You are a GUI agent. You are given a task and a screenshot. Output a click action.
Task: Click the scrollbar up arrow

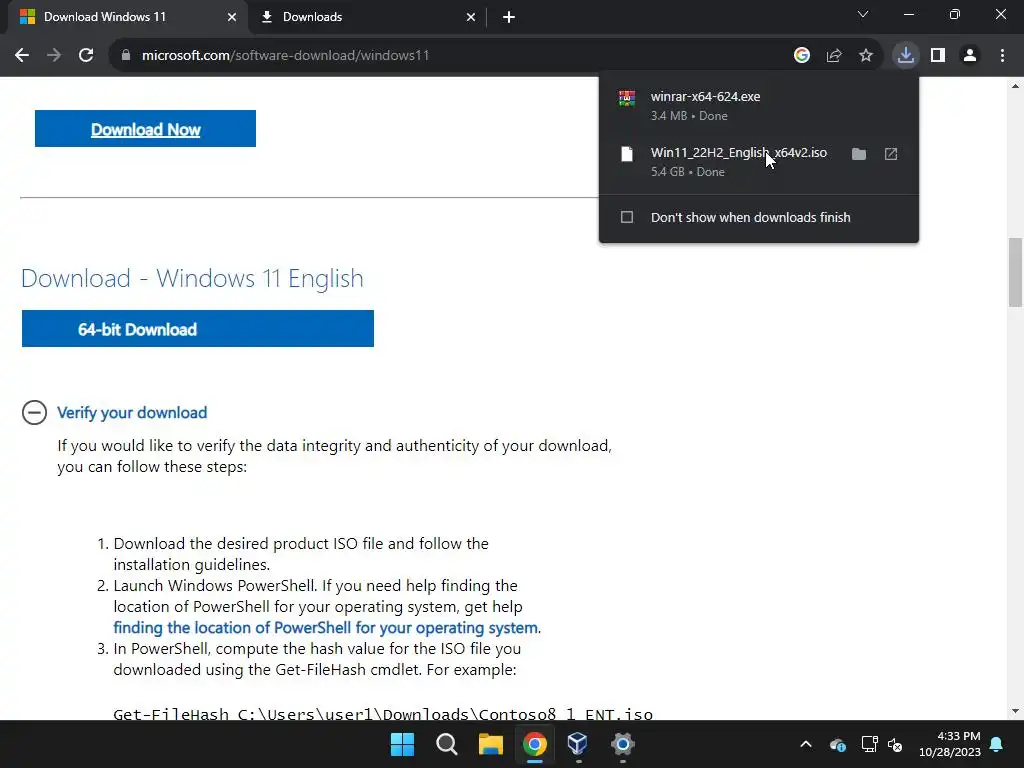click(1015, 86)
